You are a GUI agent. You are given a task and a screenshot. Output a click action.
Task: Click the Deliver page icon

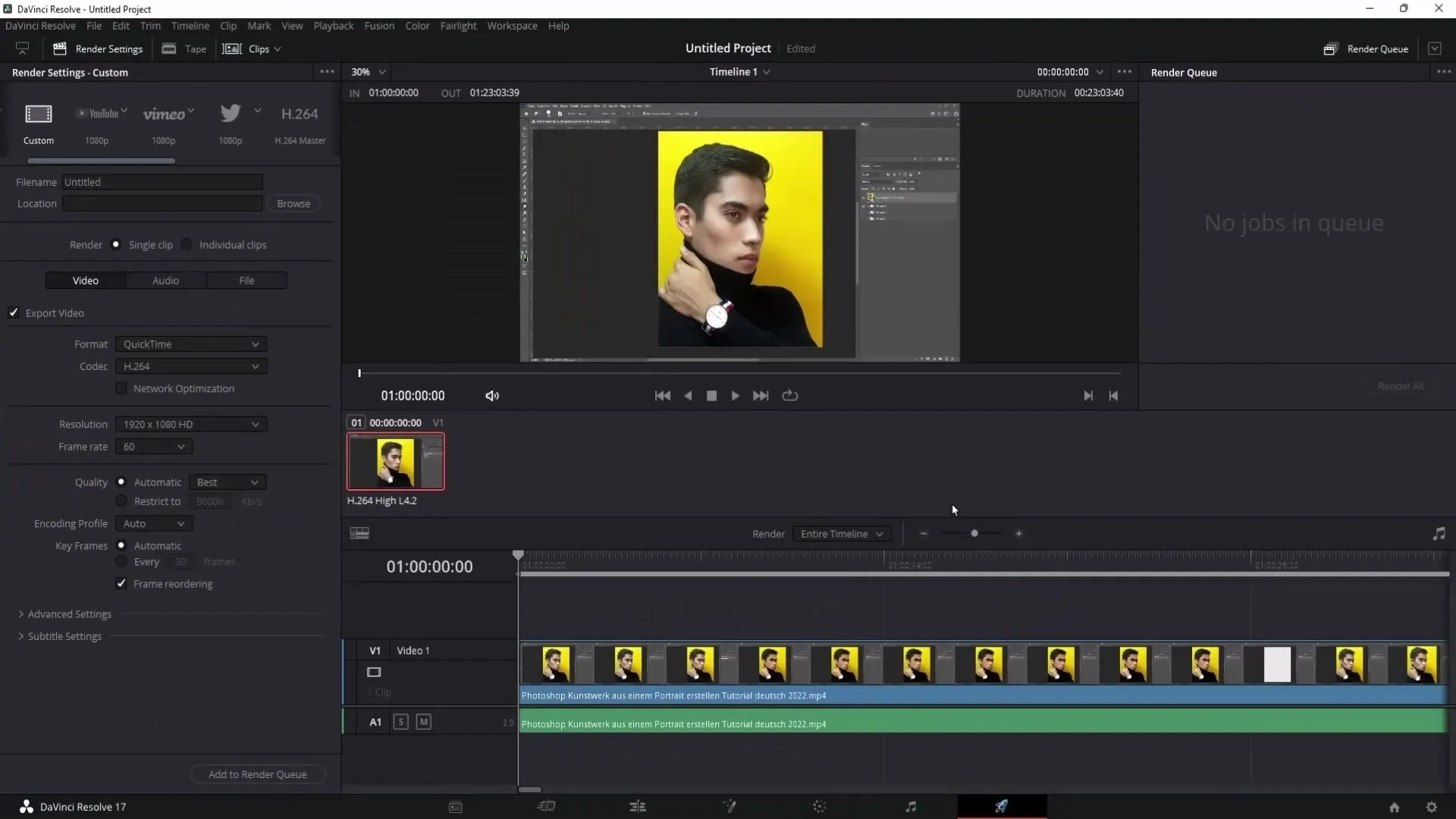1001,807
